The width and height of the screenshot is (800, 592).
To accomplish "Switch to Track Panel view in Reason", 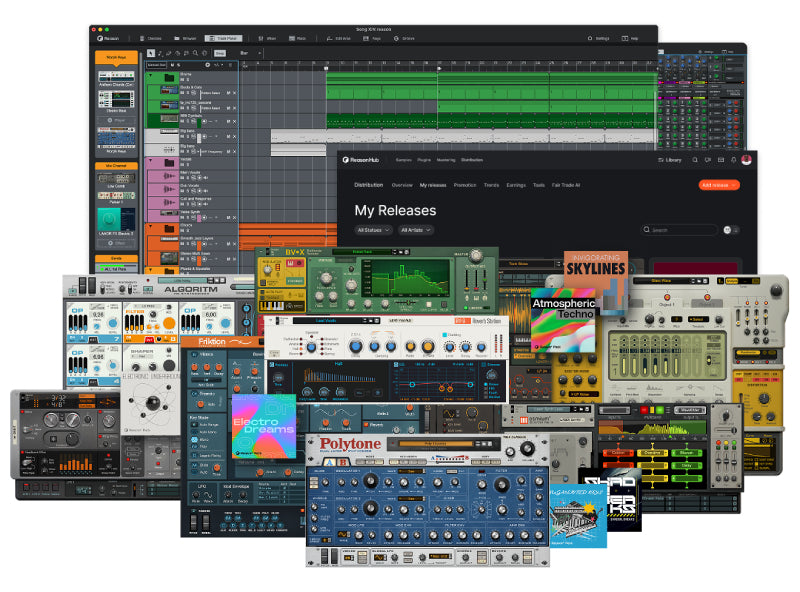I will (x=223, y=39).
